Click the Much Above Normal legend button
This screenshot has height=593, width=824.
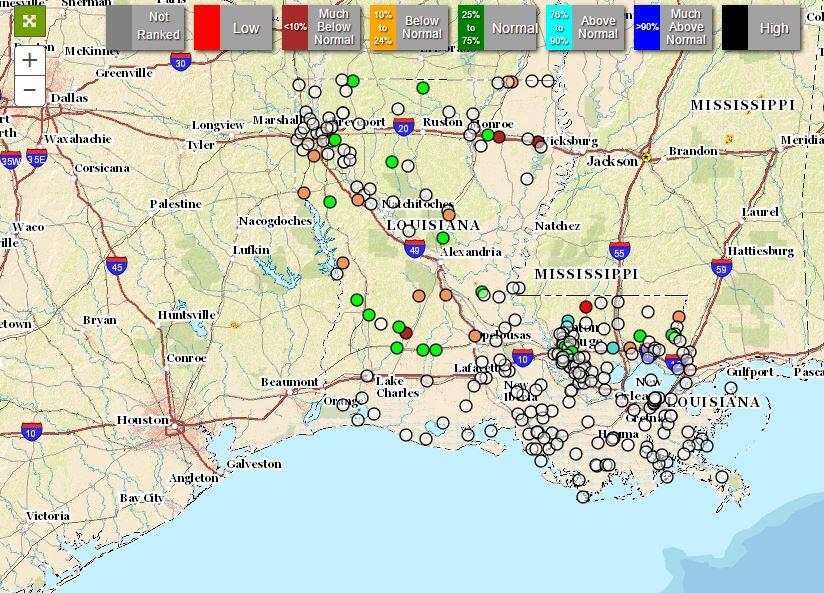click(x=690, y=25)
